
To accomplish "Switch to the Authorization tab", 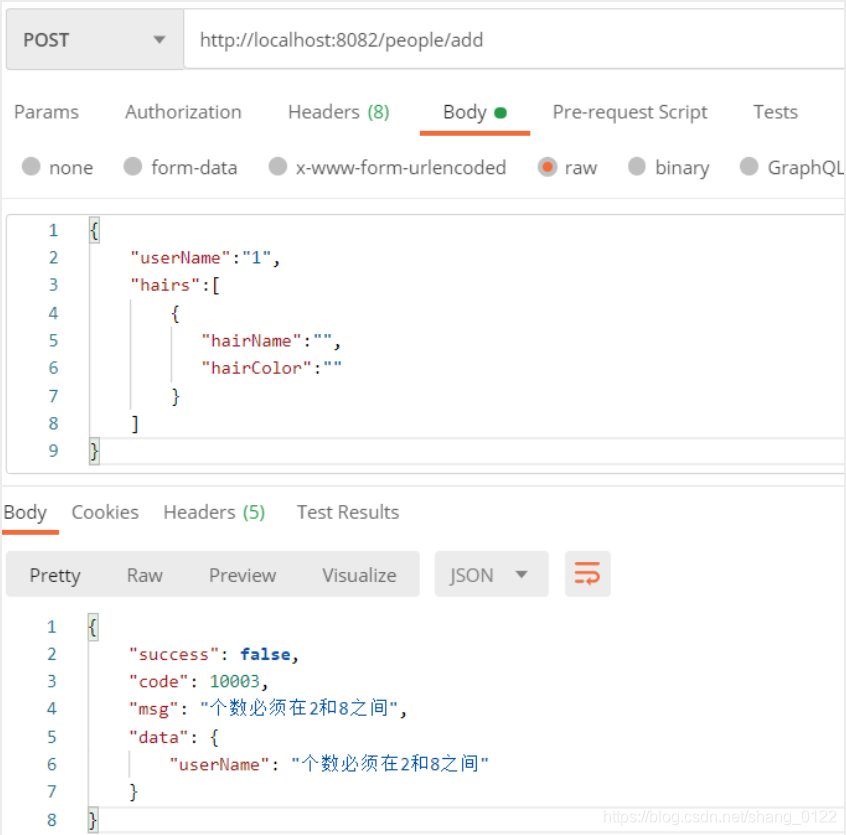I will [x=183, y=112].
